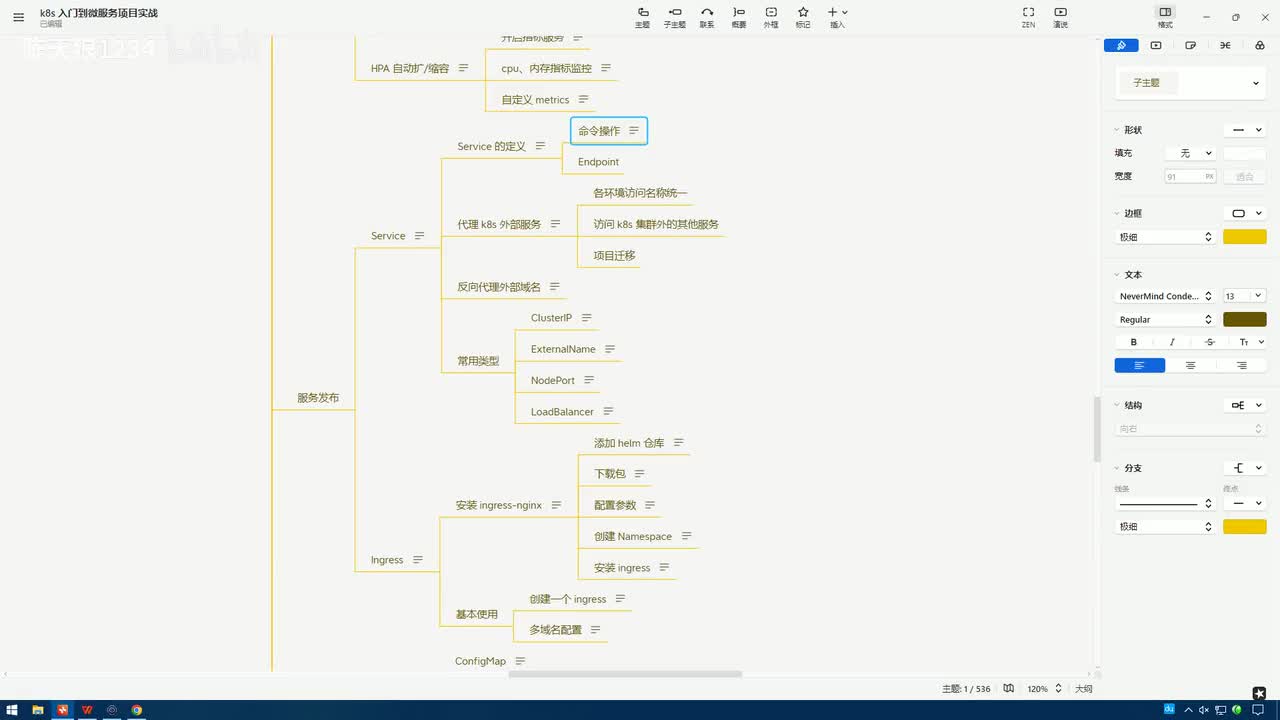Open the map overview icon in status bar
Image resolution: width=1280 pixels, height=720 pixels.
(1009, 688)
